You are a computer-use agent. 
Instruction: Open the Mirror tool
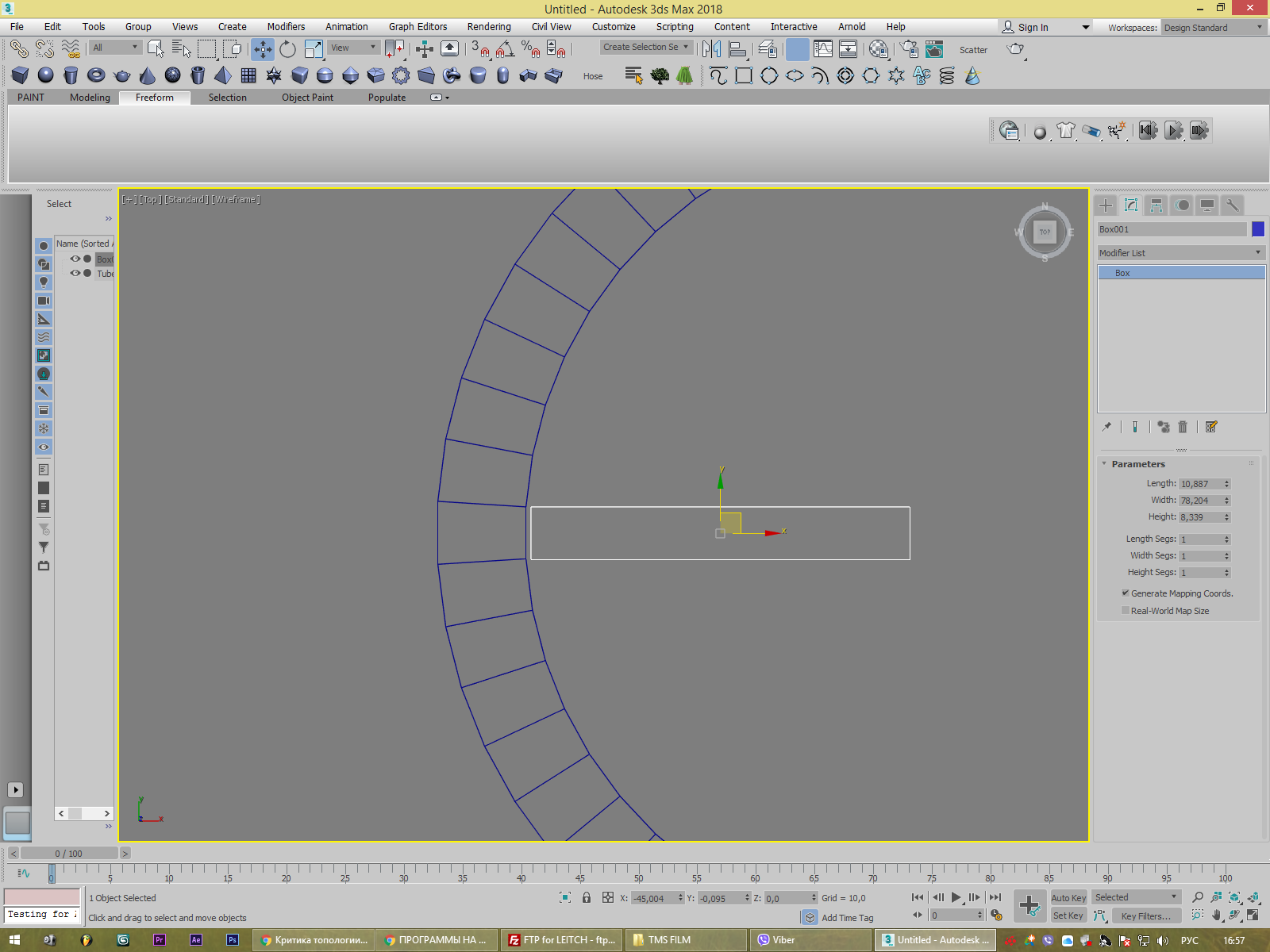(x=711, y=49)
